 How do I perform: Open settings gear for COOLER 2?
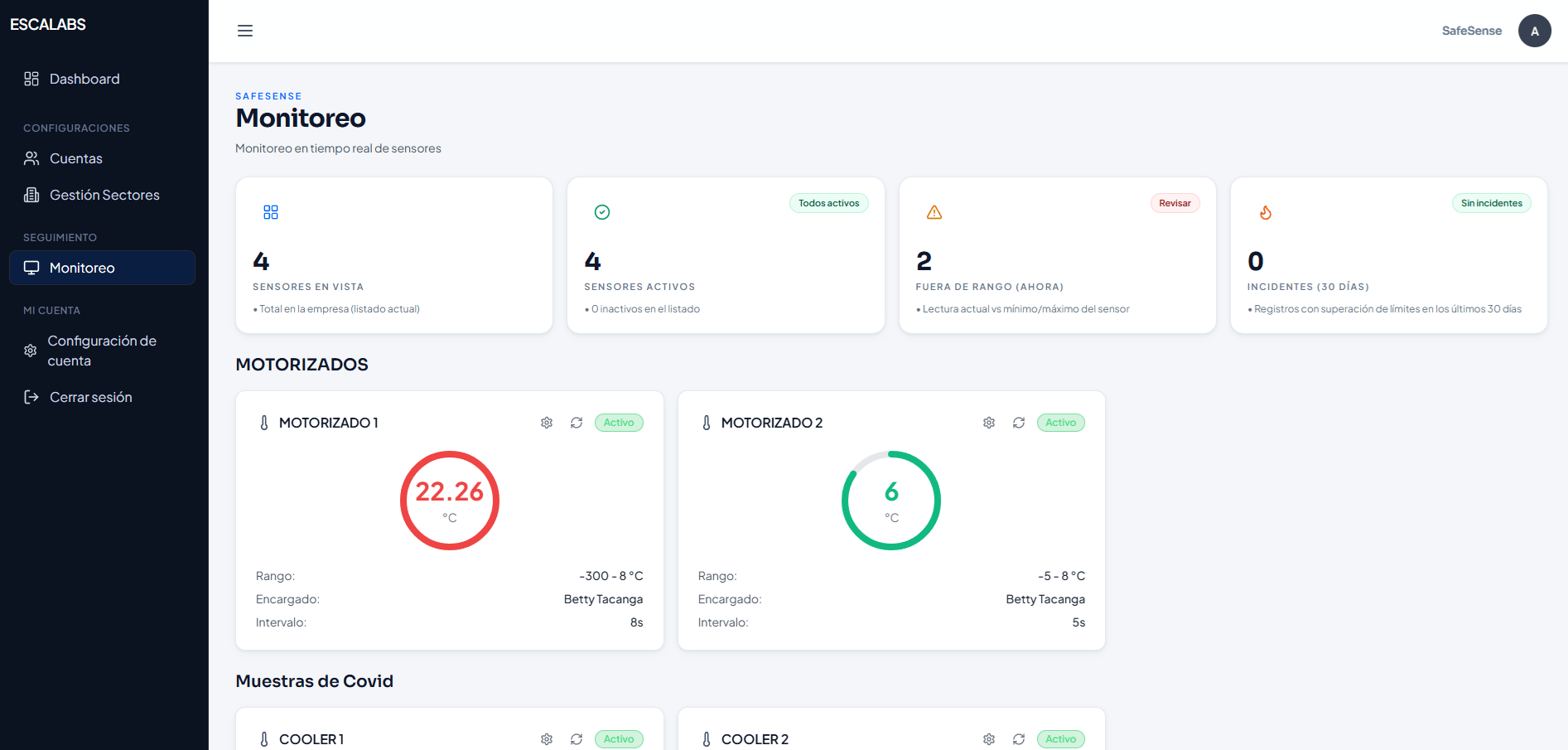989,739
